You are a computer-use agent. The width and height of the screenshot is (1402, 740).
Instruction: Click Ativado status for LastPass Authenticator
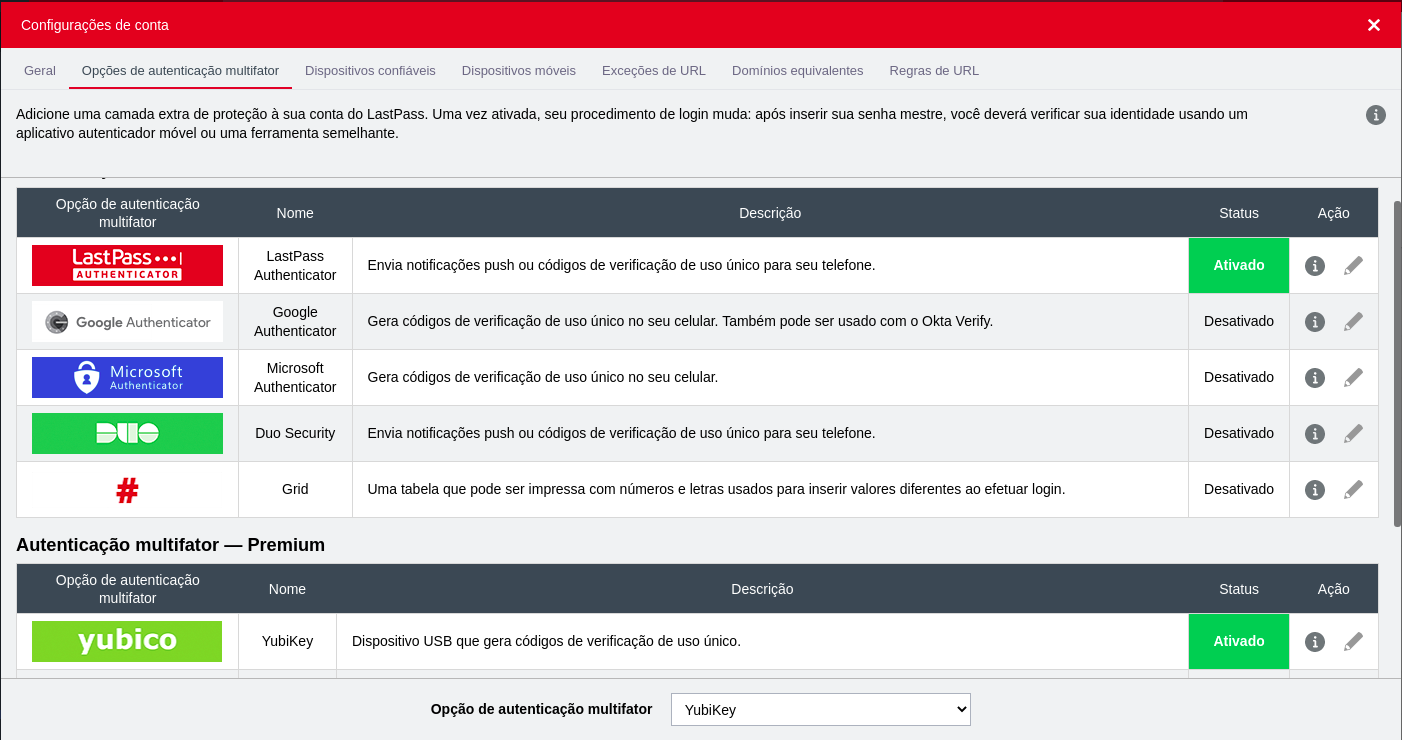tap(1239, 265)
